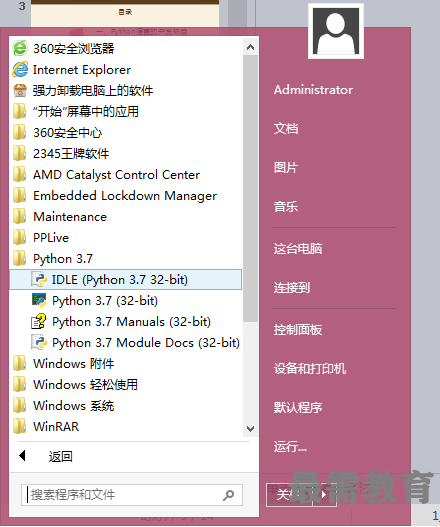This screenshot has width=440, height=527.
Task: Click the 关机 shutdown button
Action: (289, 494)
